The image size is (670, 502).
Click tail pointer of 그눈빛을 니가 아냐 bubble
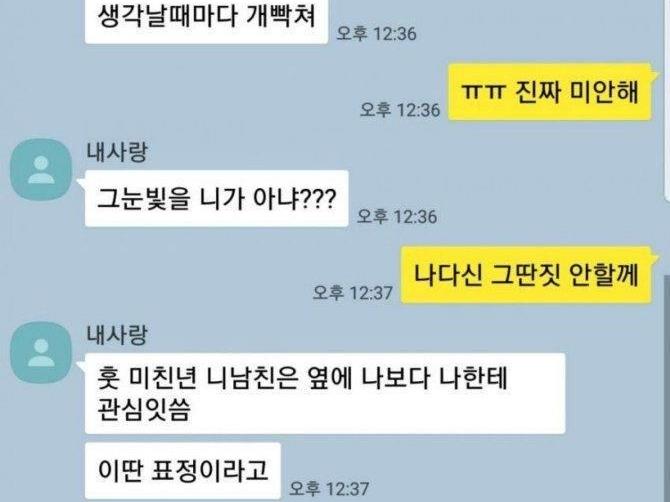(81, 182)
